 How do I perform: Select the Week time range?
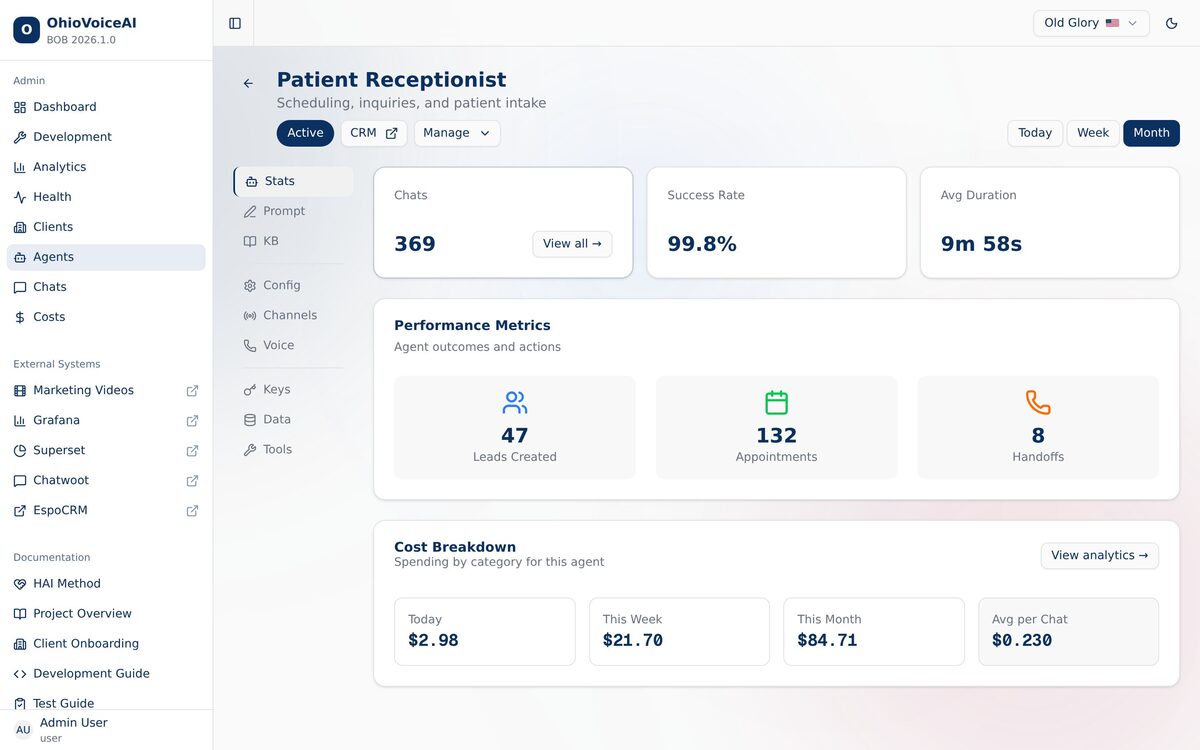[x=1092, y=133]
